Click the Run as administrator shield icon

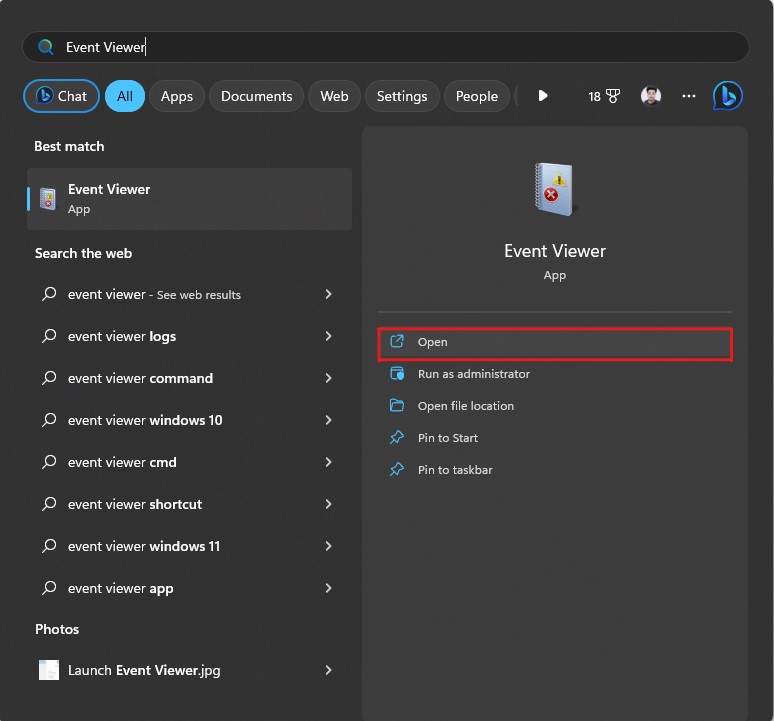[397, 374]
